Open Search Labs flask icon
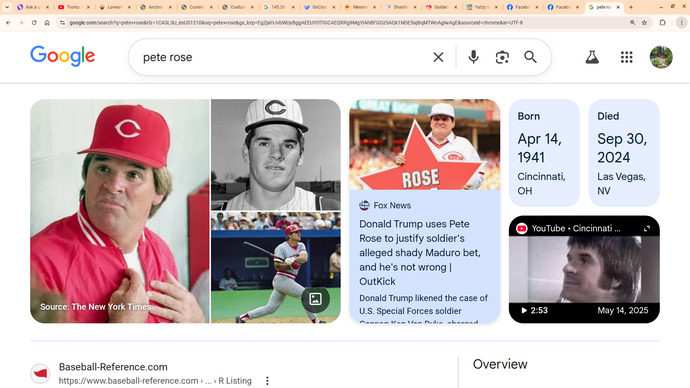The width and height of the screenshot is (690, 388). (x=592, y=57)
